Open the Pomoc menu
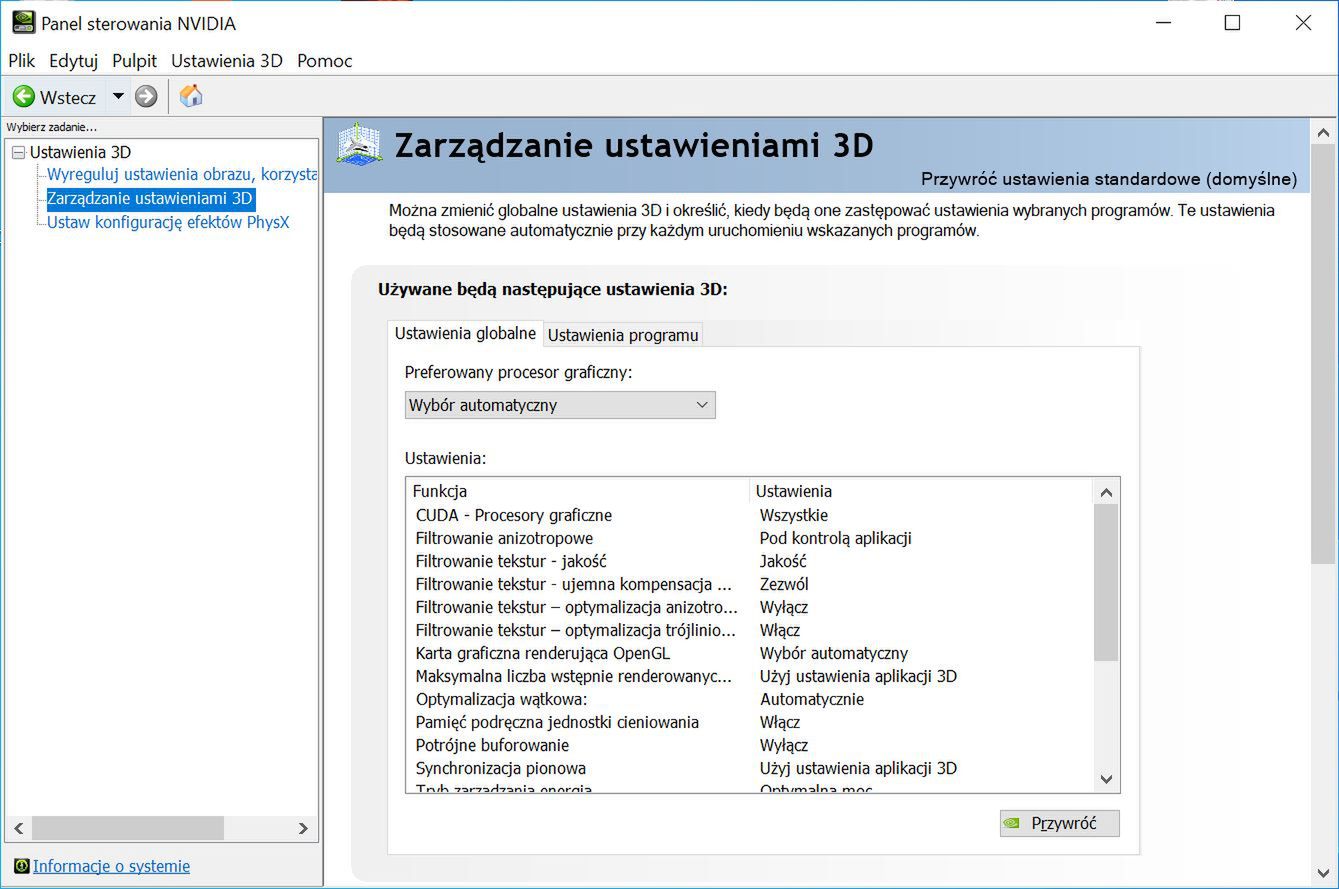This screenshot has width=1339, height=889. [x=324, y=60]
